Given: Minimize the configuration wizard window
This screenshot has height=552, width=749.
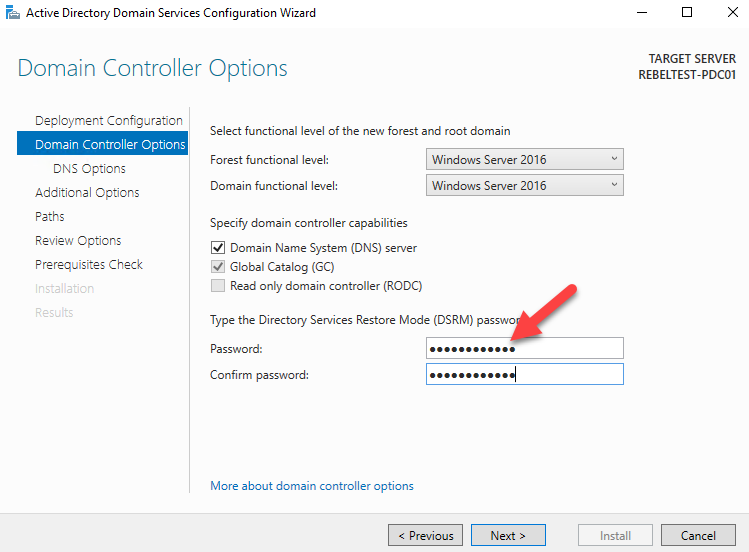Looking at the screenshot, I should (x=641, y=13).
